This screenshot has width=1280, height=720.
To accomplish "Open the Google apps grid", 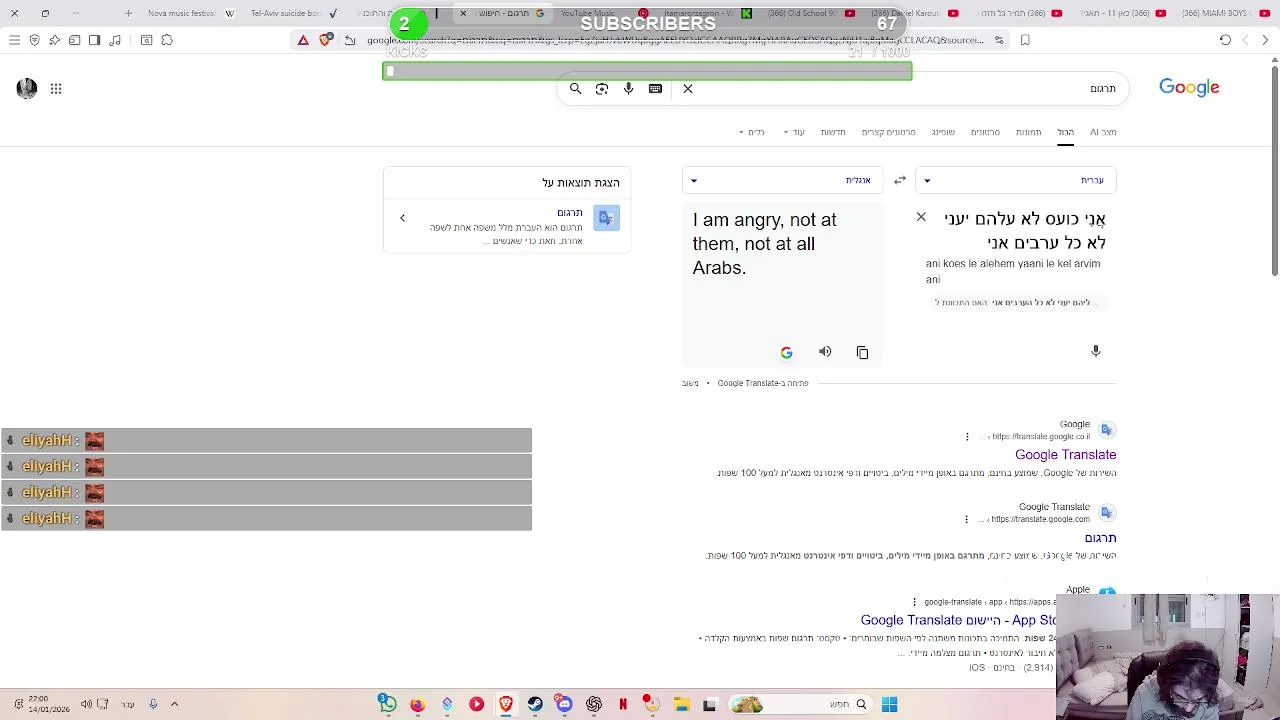I will coord(56,89).
